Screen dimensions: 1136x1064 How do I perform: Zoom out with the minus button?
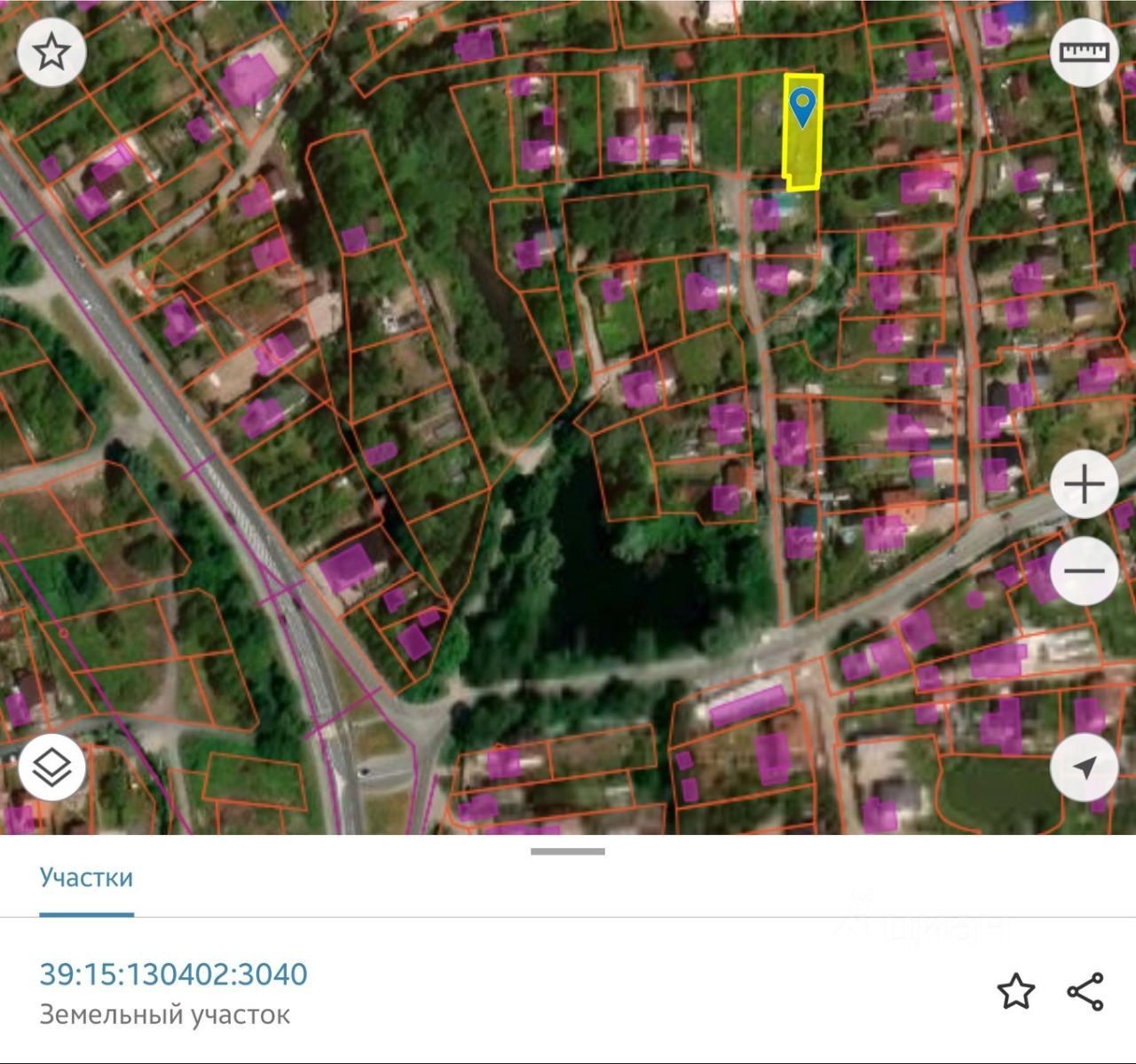point(1085,571)
